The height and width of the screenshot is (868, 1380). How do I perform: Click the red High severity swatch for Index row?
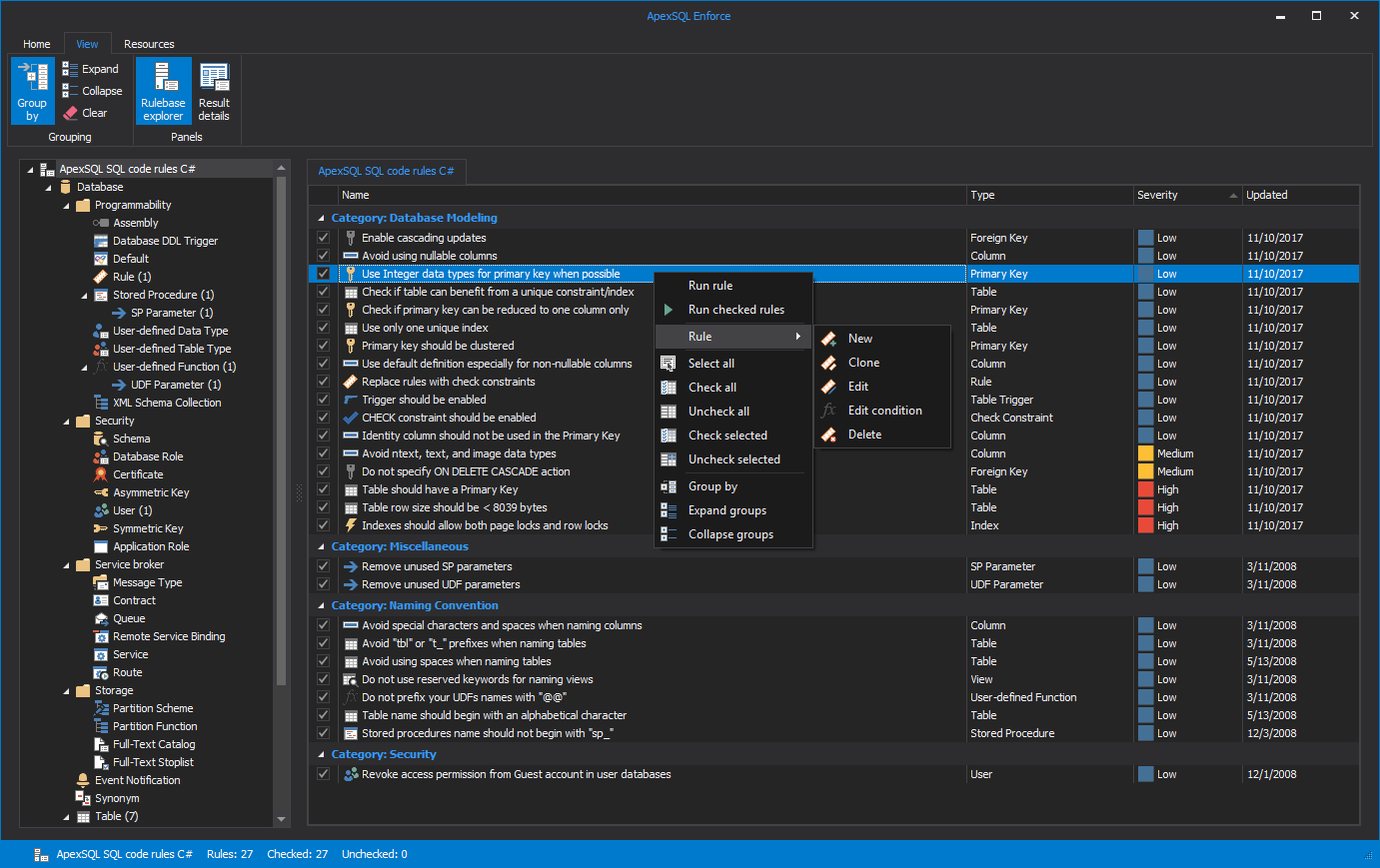(1145, 525)
